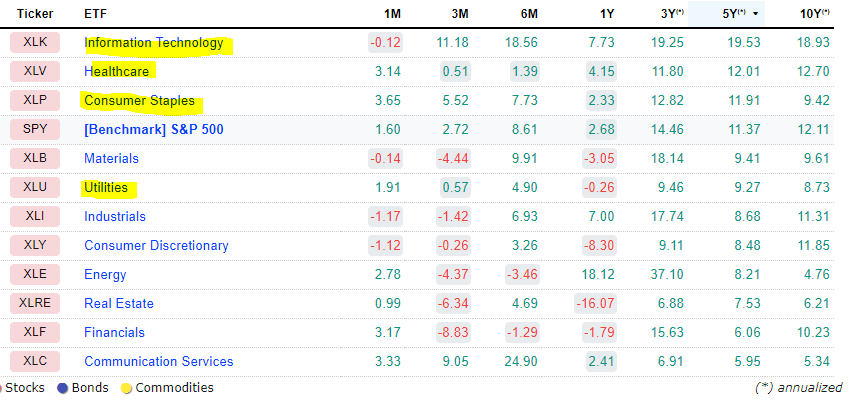Click the XLC ticker badge
The width and height of the screenshot is (856, 409).
click(35, 362)
